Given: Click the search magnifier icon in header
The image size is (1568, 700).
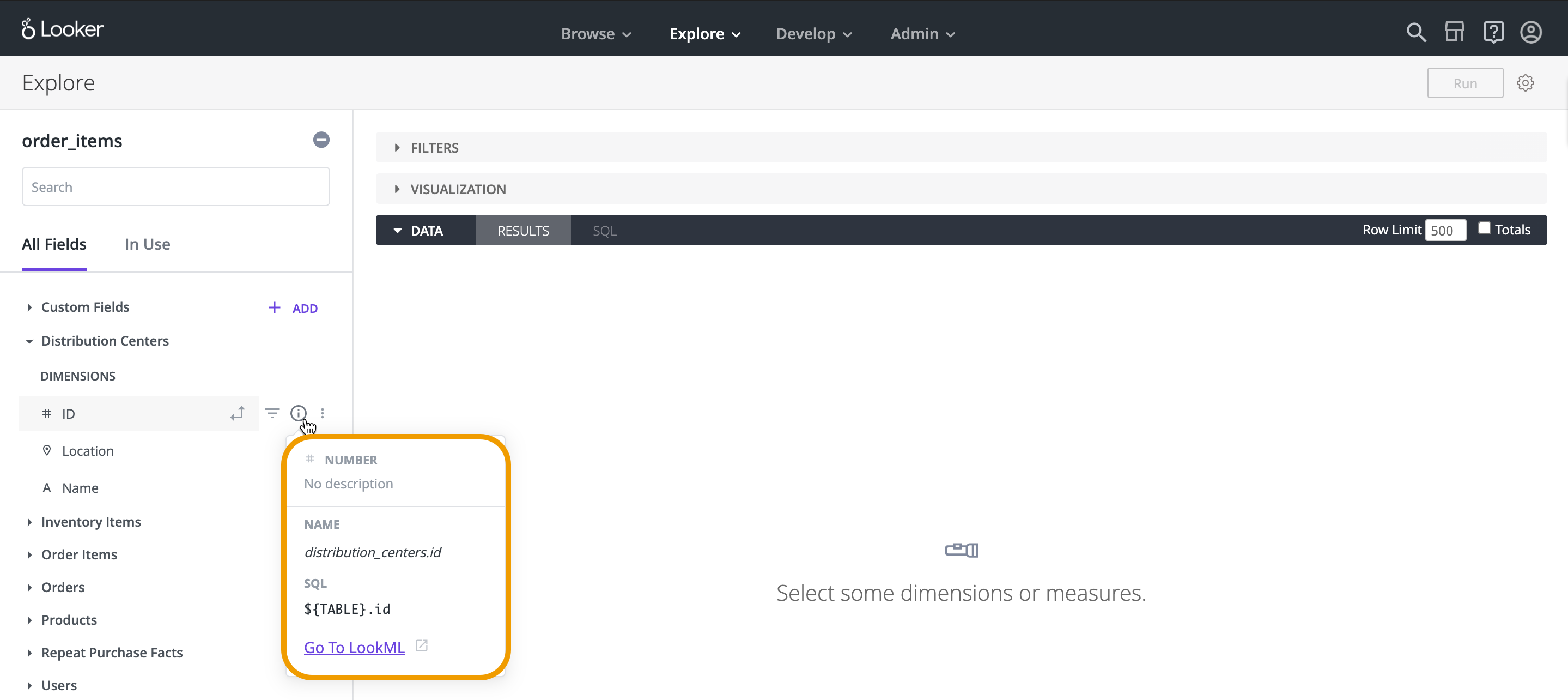Looking at the screenshot, I should (x=1416, y=32).
